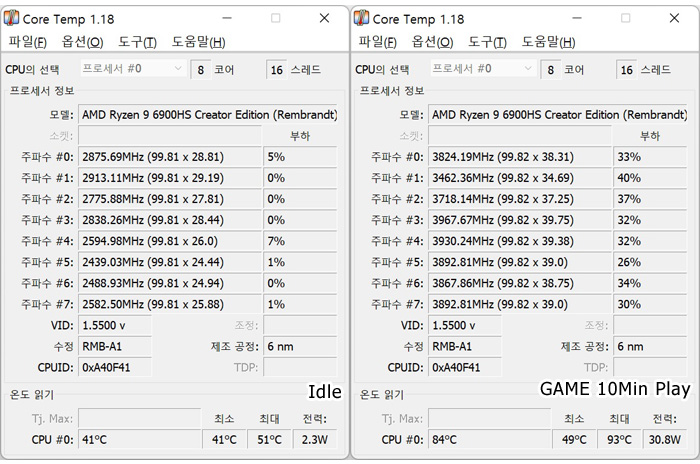Screen dimensions: 700x464
Task: Select 3867.86MHz frequency #6 value
Action: tap(520, 283)
